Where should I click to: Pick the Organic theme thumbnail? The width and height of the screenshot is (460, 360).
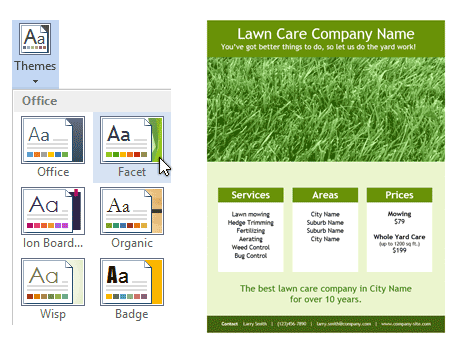(132, 211)
